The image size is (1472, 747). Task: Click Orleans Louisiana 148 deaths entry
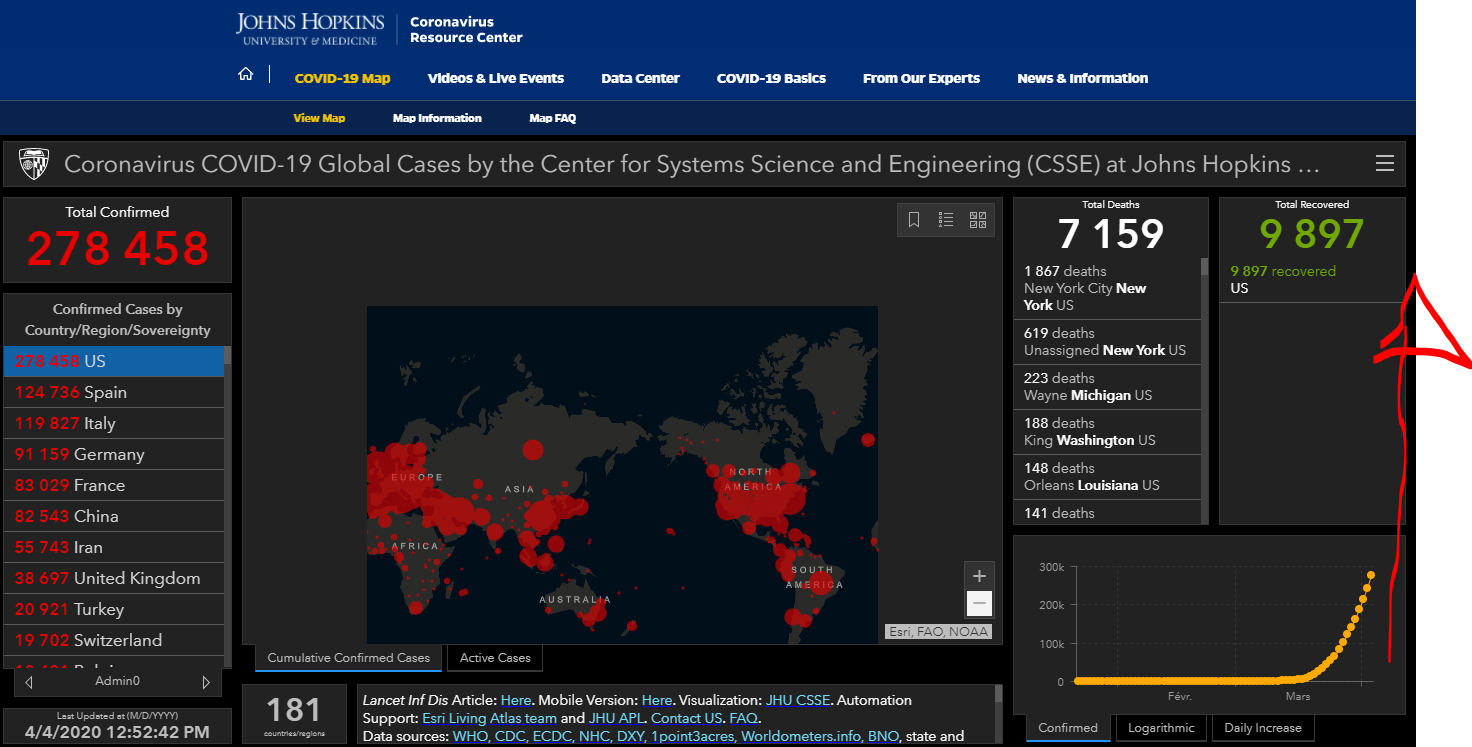[1107, 477]
